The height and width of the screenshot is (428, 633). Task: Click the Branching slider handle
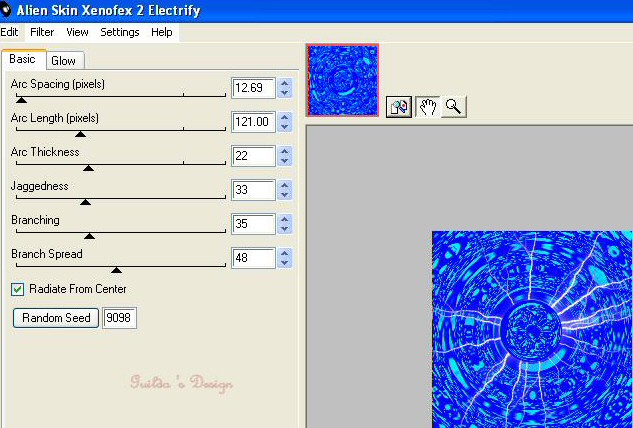pyautogui.click(x=89, y=236)
